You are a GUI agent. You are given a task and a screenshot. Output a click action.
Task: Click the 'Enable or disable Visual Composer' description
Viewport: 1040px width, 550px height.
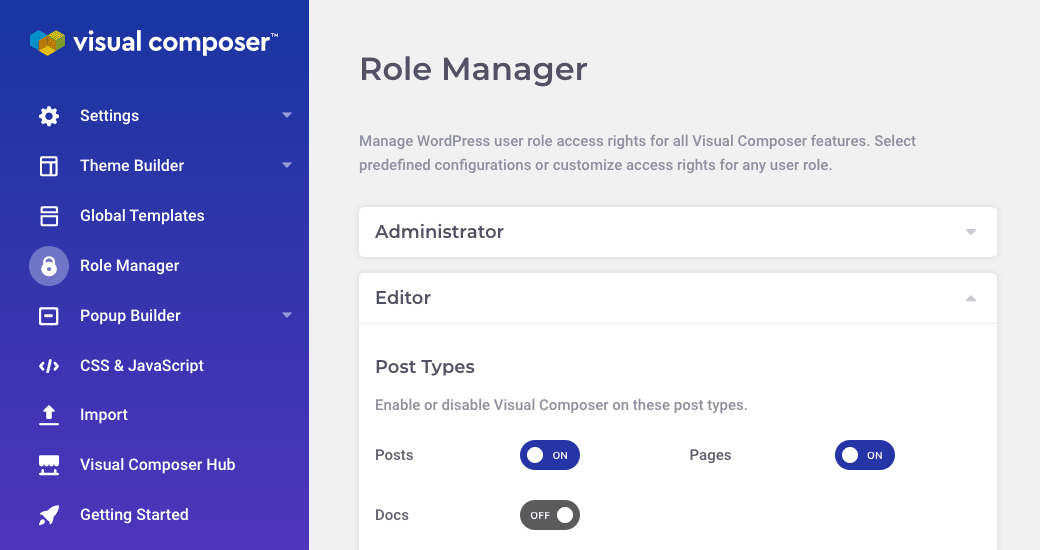tap(561, 405)
